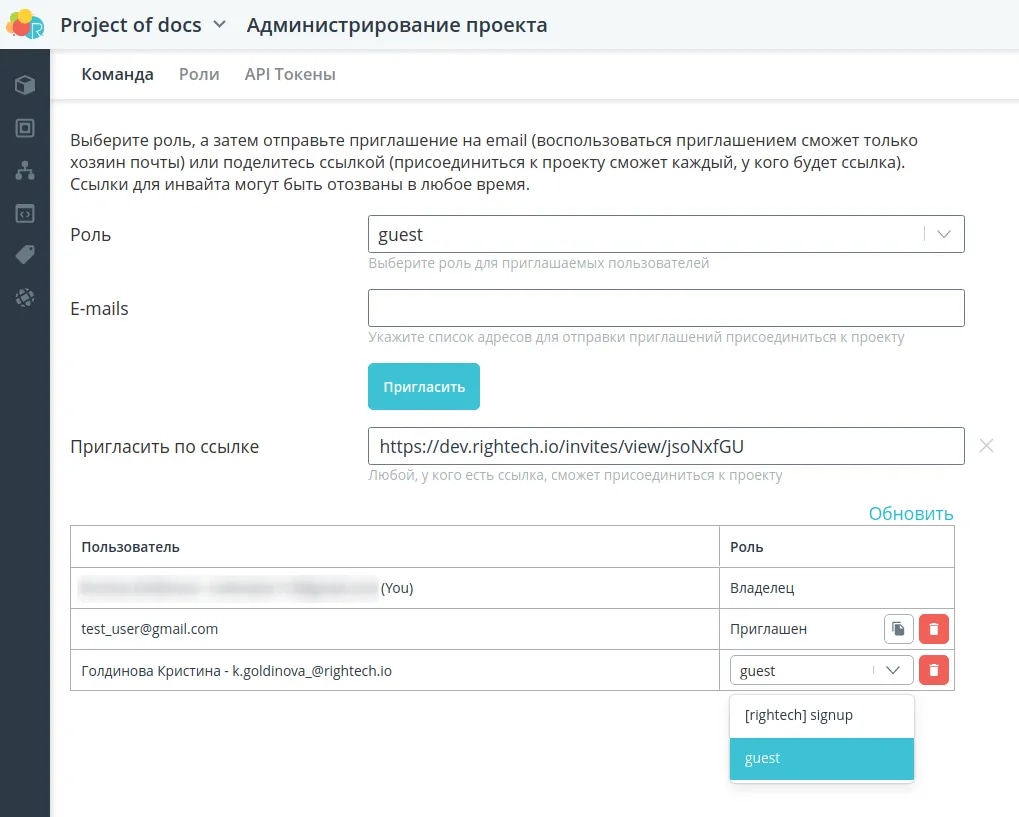This screenshot has width=1019, height=817.
Task: Revoke invite link with the X icon
Action: pyautogui.click(x=986, y=446)
